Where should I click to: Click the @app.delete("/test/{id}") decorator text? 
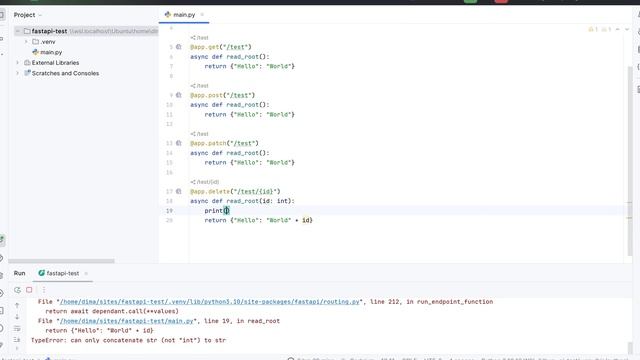(x=235, y=191)
